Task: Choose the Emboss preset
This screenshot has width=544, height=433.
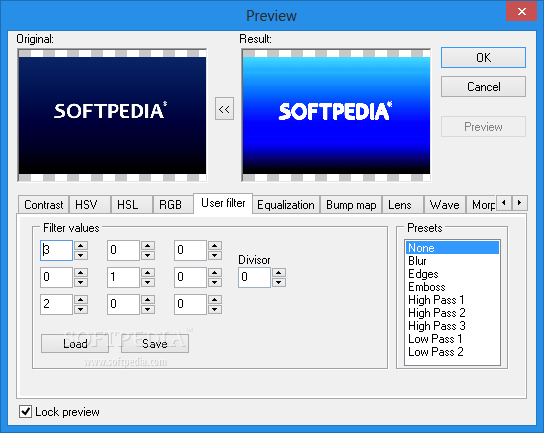Action: coord(452,287)
